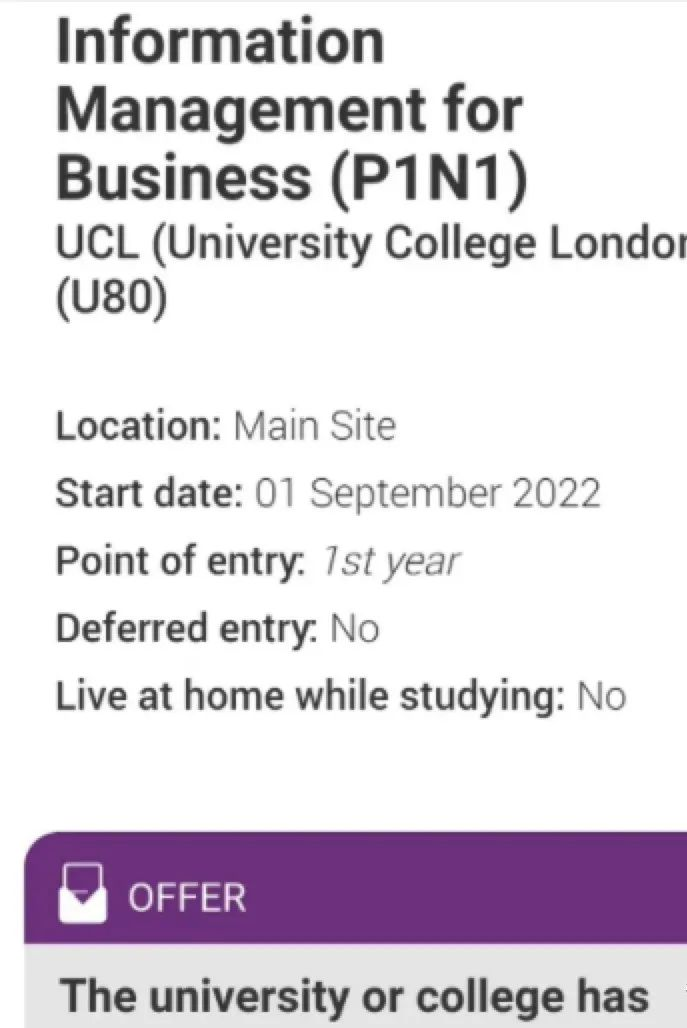Select the Location: Main Site line
Image resolution: width=687 pixels, height=1028 pixels.
click(226, 426)
